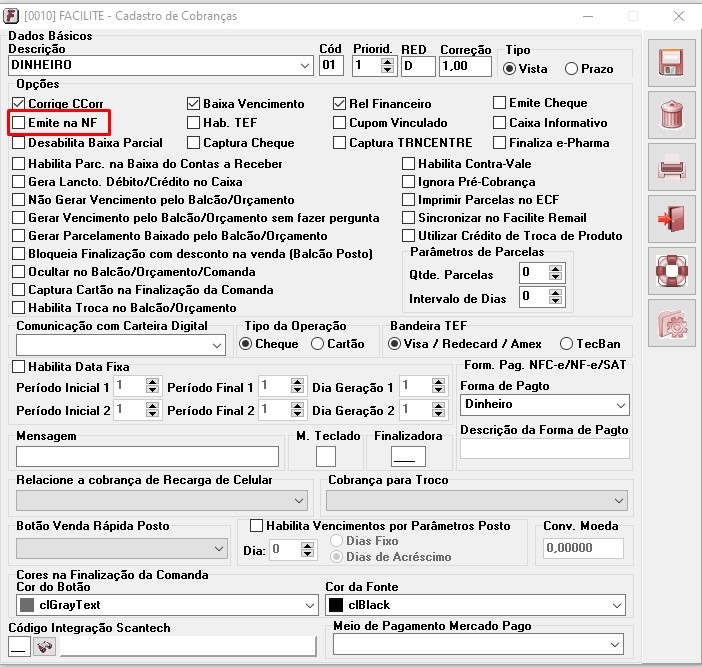Click the folder gear settings icon
Viewport: 702px width, 667px height.
click(672, 323)
